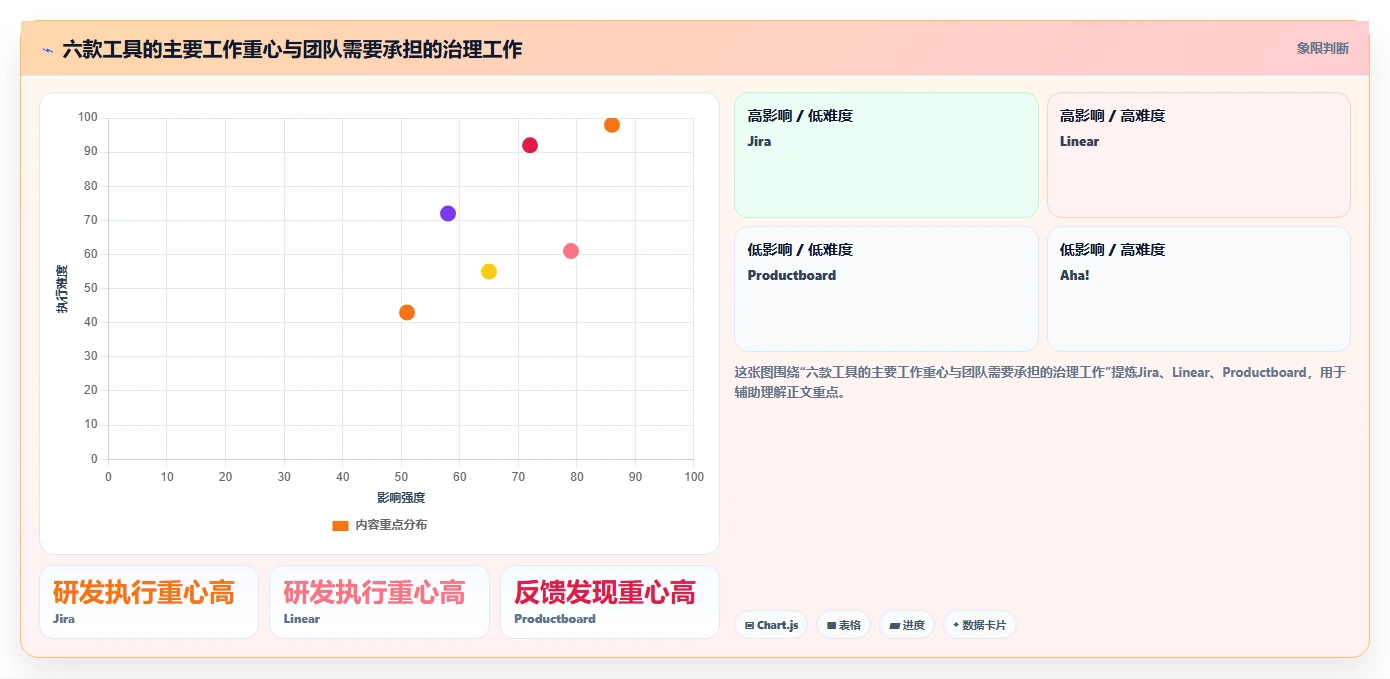Screen dimensions: 1390x679
Task: Select the pink data point on chart
Action: click(571, 251)
